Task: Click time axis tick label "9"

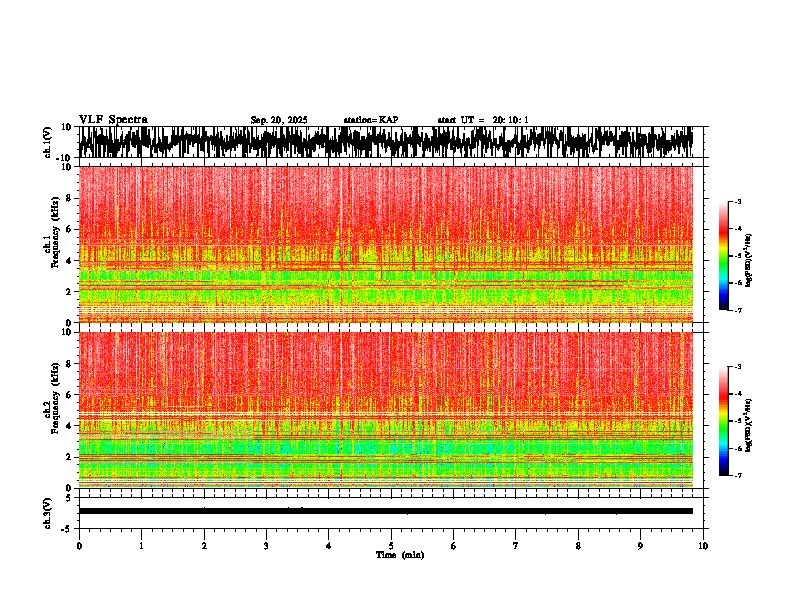Action: pyautogui.click(x=640, y=546)
